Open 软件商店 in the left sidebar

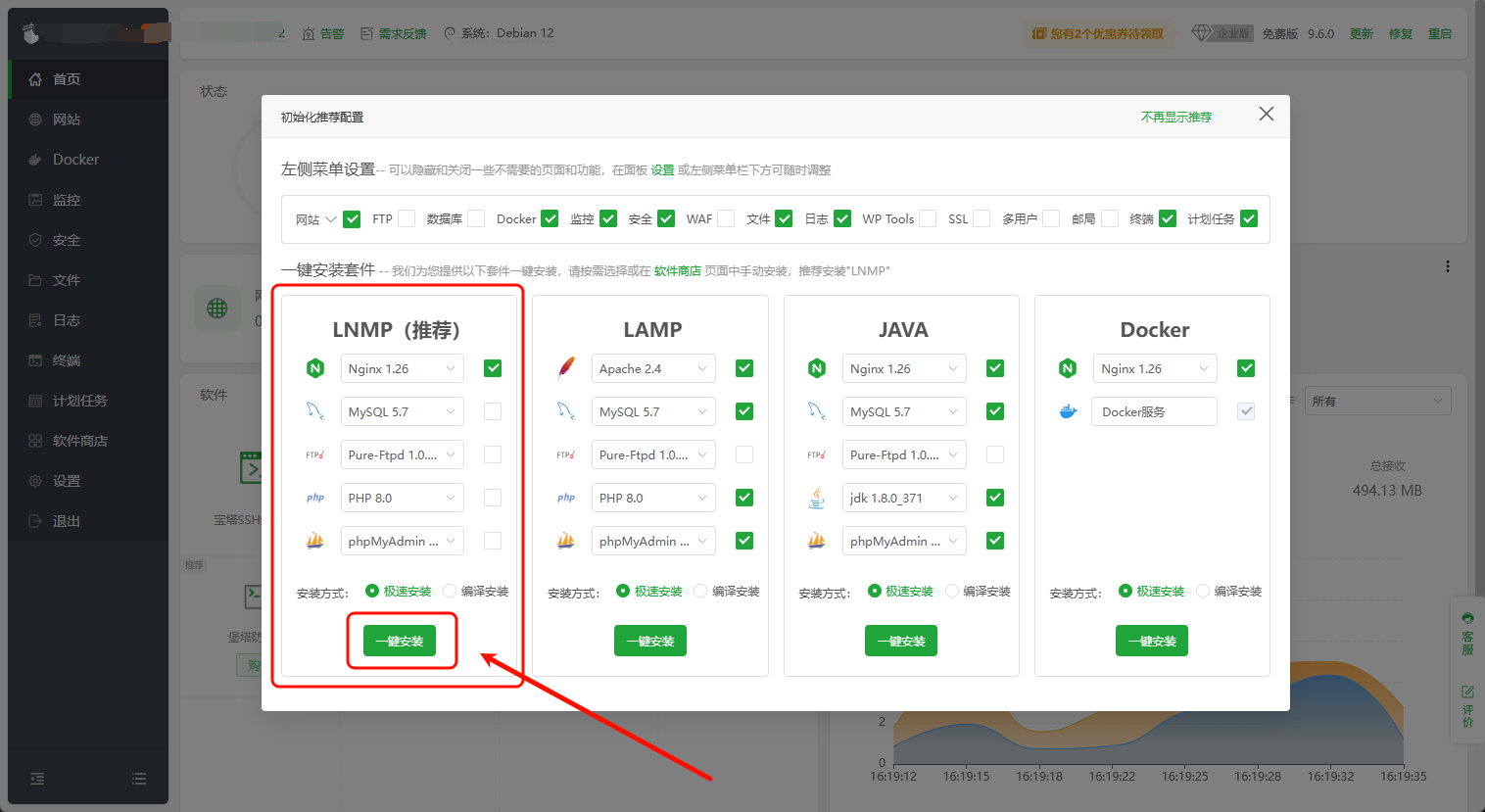pos(80,441)
